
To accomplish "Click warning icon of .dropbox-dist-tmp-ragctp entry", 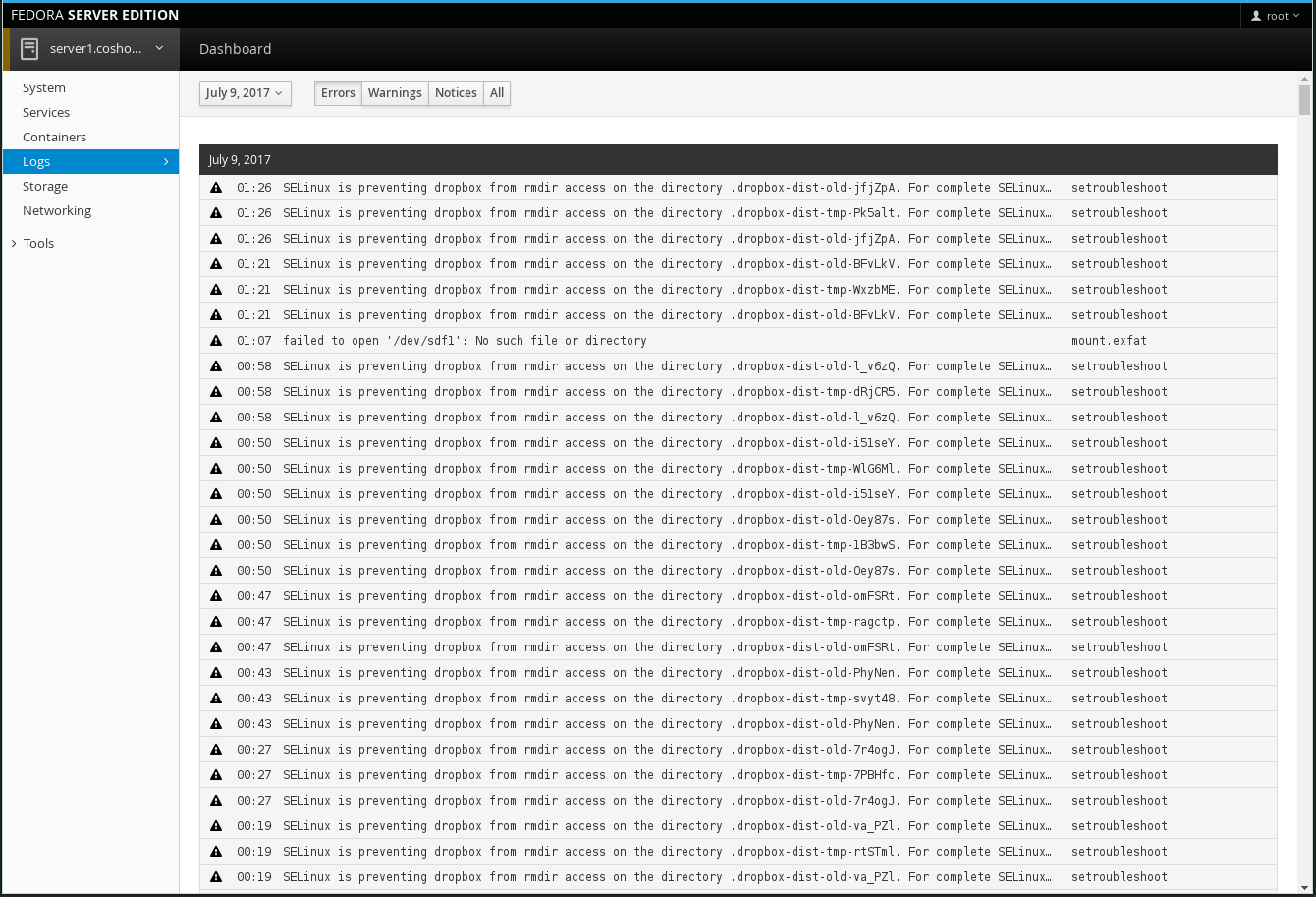I will tap(216, 622).
